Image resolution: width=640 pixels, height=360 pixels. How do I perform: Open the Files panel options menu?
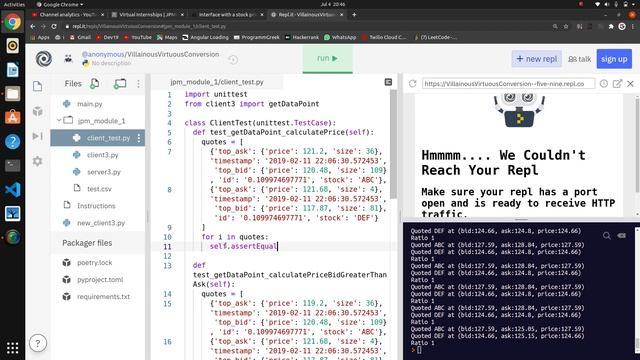(138, 84)
